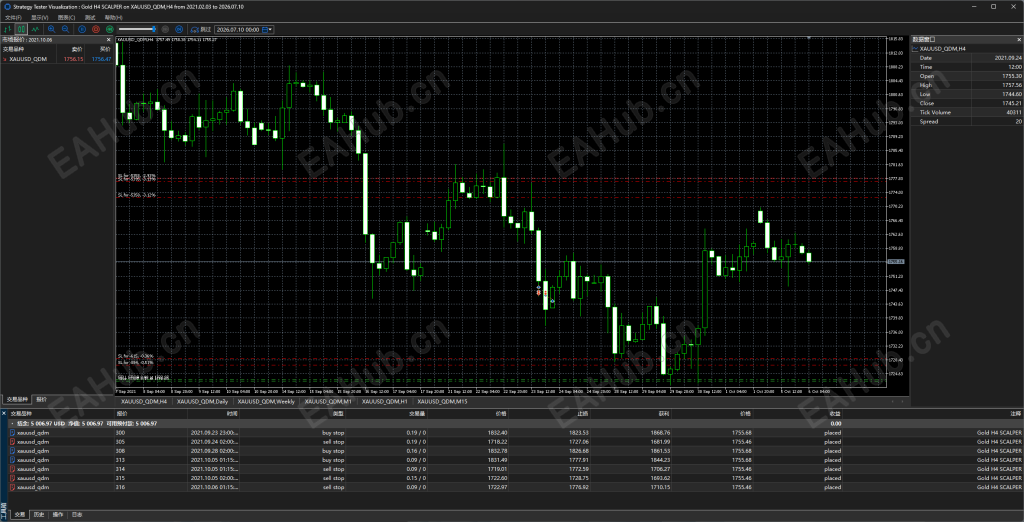Switch chart to bar chart mode
The height and width of the screenshot is (522, 1024).
click(8, 29)
